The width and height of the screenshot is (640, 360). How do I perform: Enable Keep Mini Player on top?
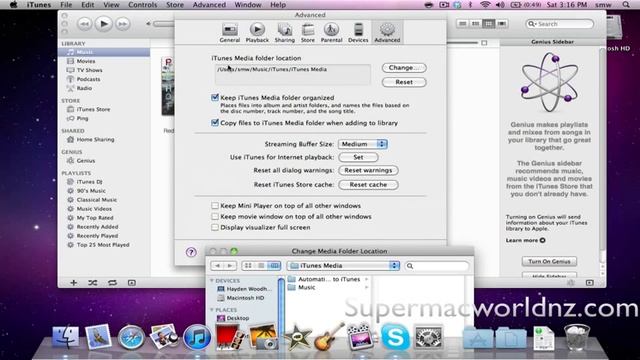(215, 206)
